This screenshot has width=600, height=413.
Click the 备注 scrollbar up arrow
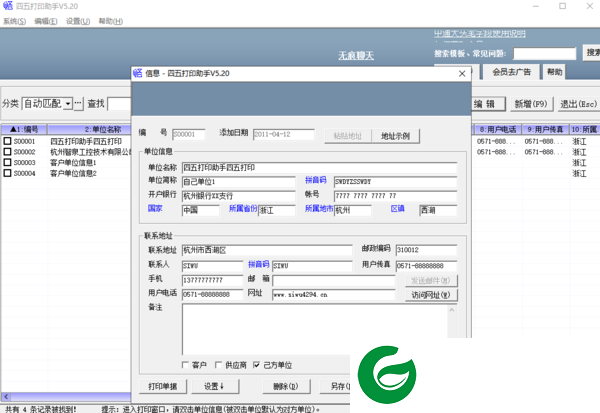click(x=452, y=310)
